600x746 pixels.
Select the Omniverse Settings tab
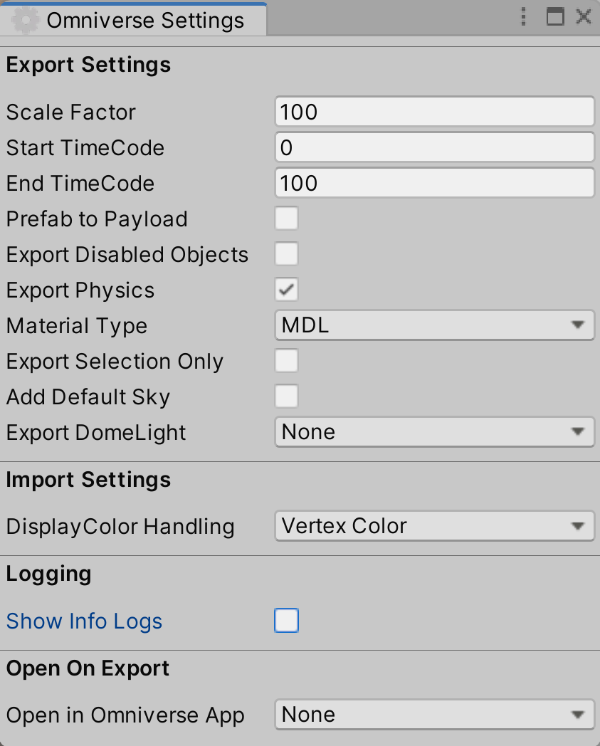pyautogui.click(x=133, y=20)
